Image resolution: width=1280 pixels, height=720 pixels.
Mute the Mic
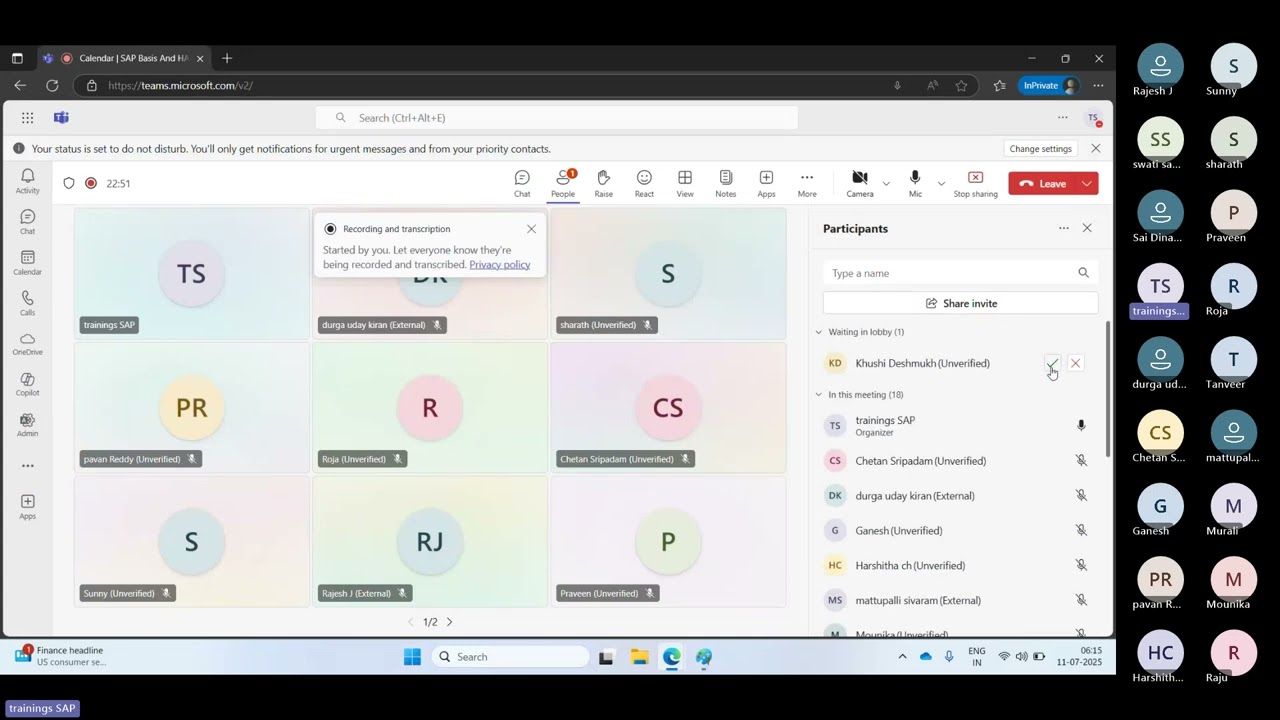tap(915, 183)
